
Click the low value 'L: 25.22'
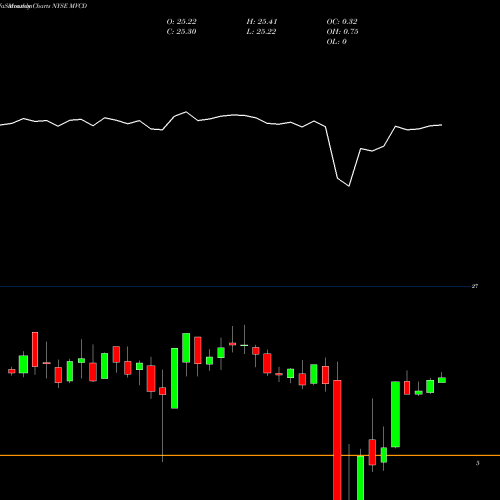[261, 32]
